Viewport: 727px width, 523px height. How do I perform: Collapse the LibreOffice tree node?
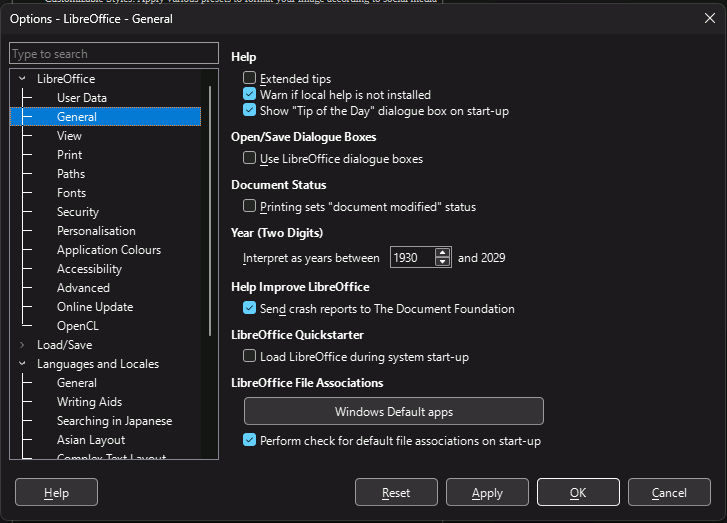pyautogui.click(x=22, y=79)
